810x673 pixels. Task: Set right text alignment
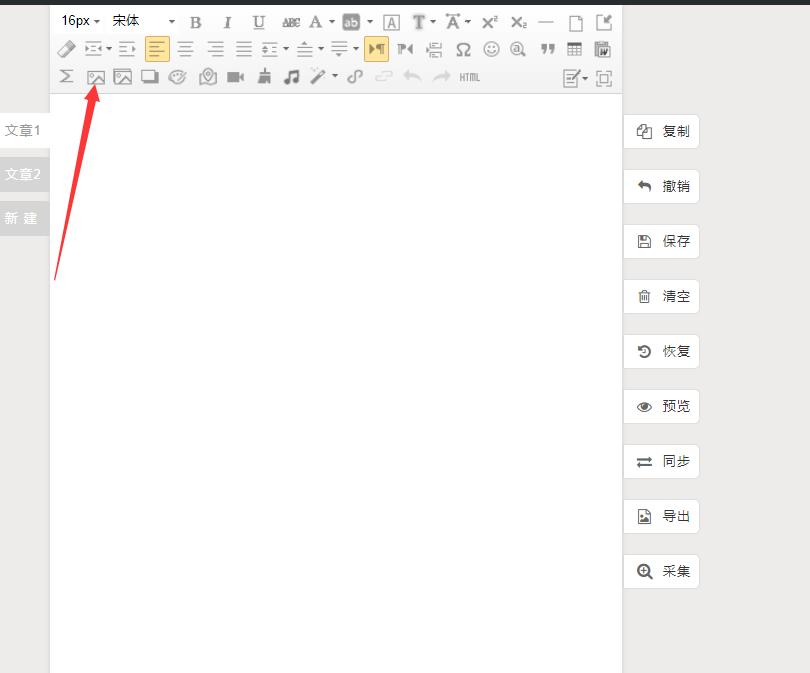pyautogui.click(x=215, y=49)
